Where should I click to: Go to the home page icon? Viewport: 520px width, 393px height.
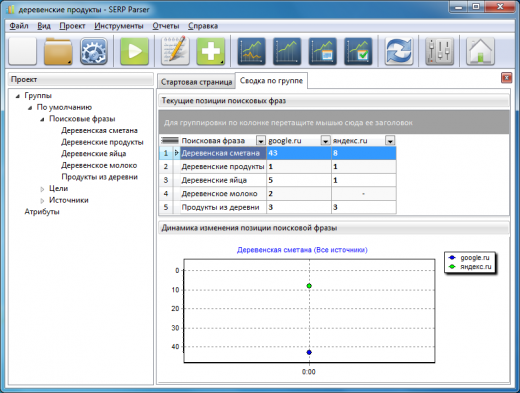pos(480,51)
